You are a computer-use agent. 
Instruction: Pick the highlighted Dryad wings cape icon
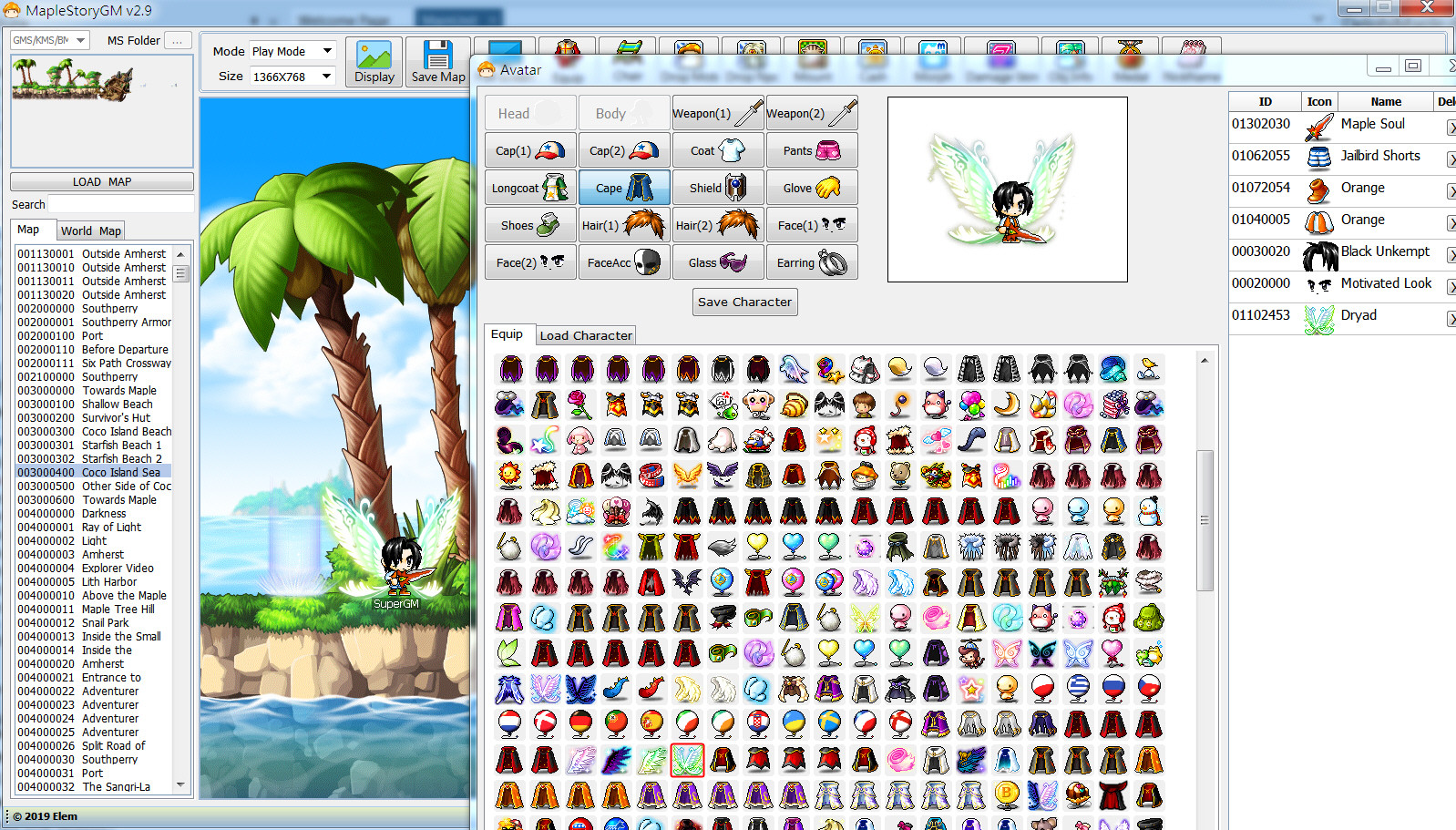[x=687, y=760]
